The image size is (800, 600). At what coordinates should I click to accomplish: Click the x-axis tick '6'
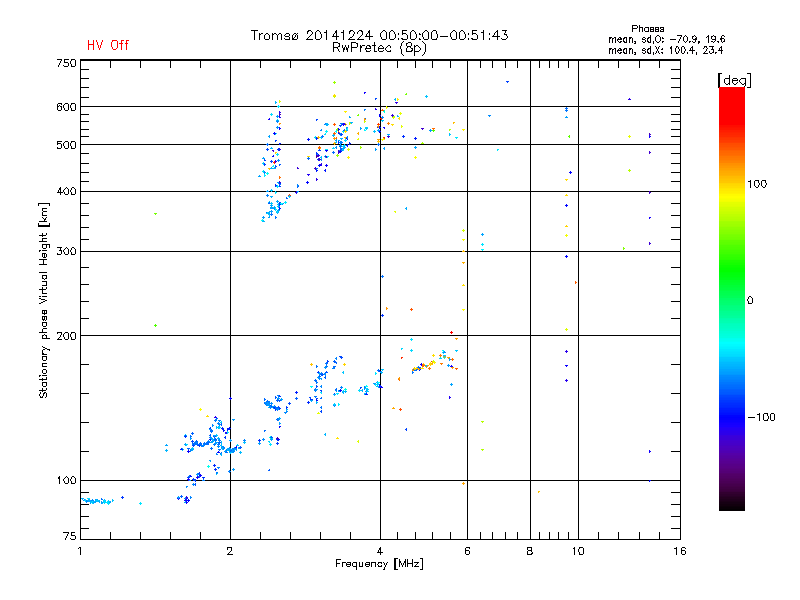pyautogui.click(x=467, y=551)
